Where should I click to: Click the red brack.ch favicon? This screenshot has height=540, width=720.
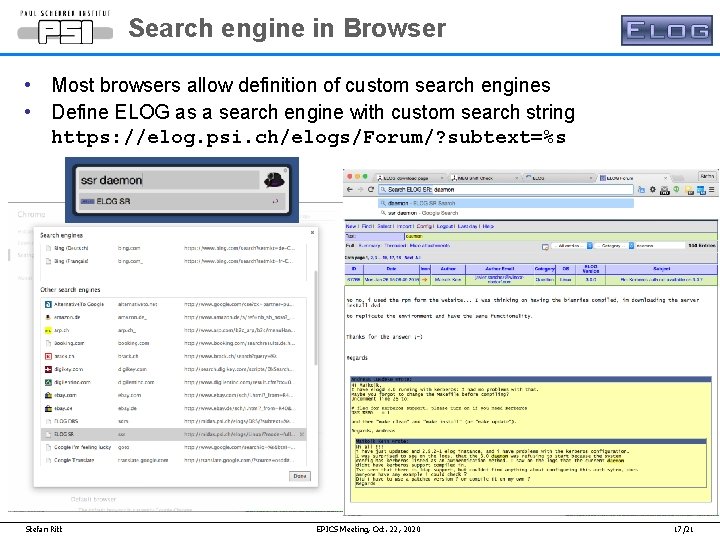coord(48,356)
